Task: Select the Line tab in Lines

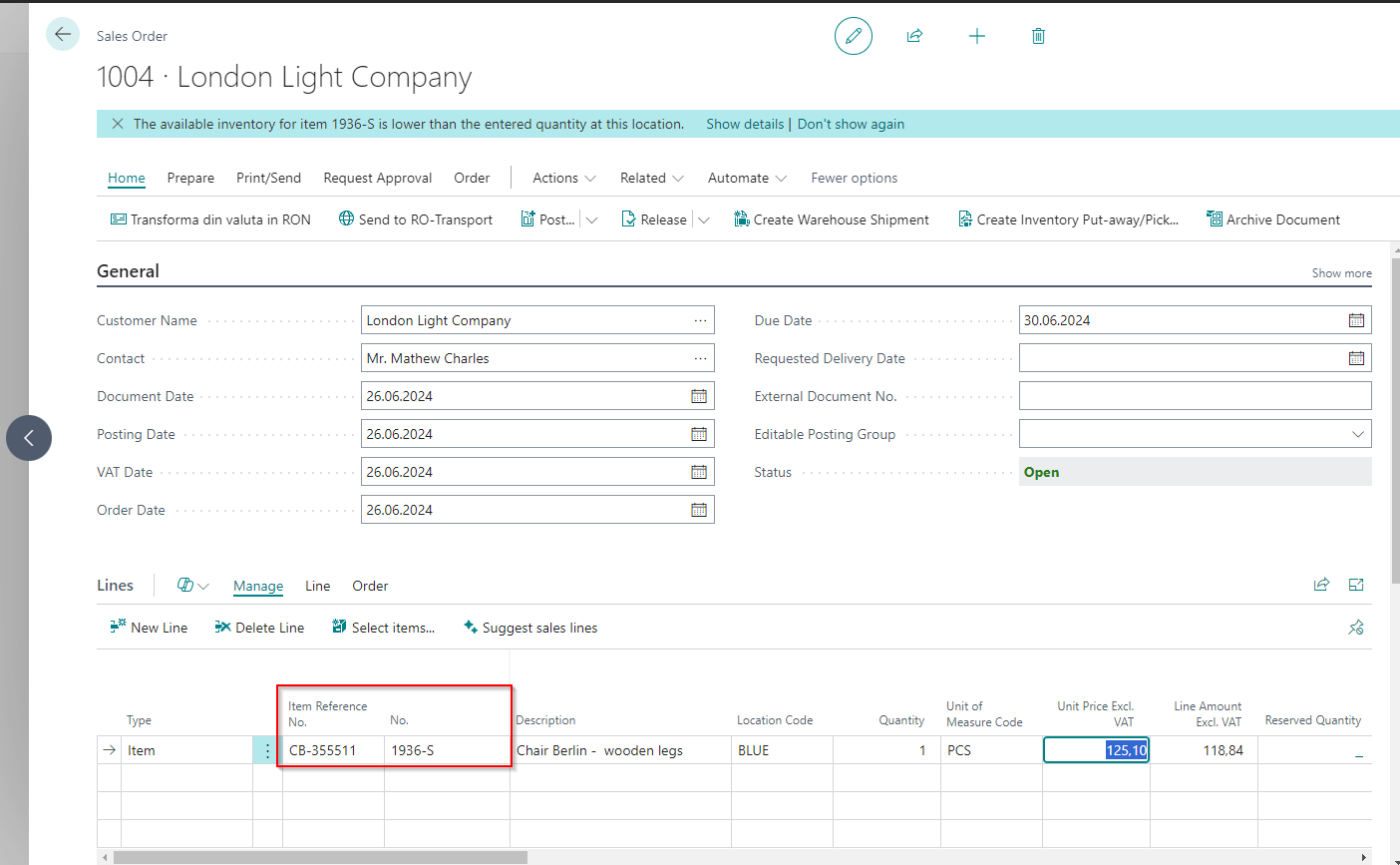Action: [318, 586]
